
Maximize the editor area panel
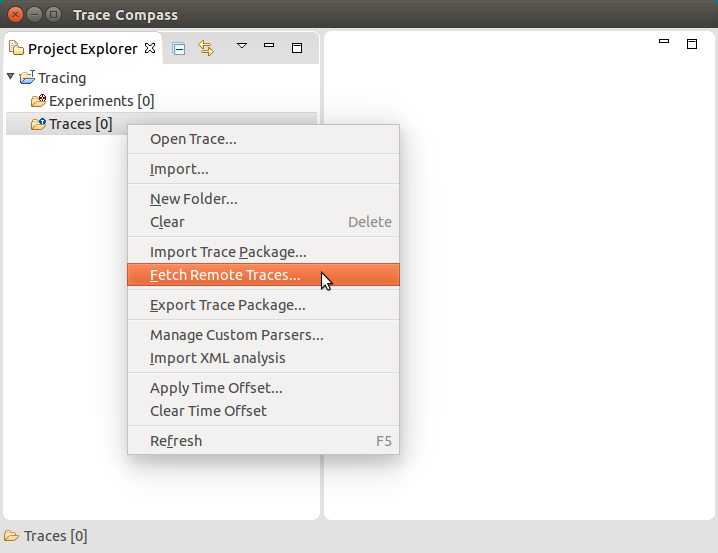692,43
